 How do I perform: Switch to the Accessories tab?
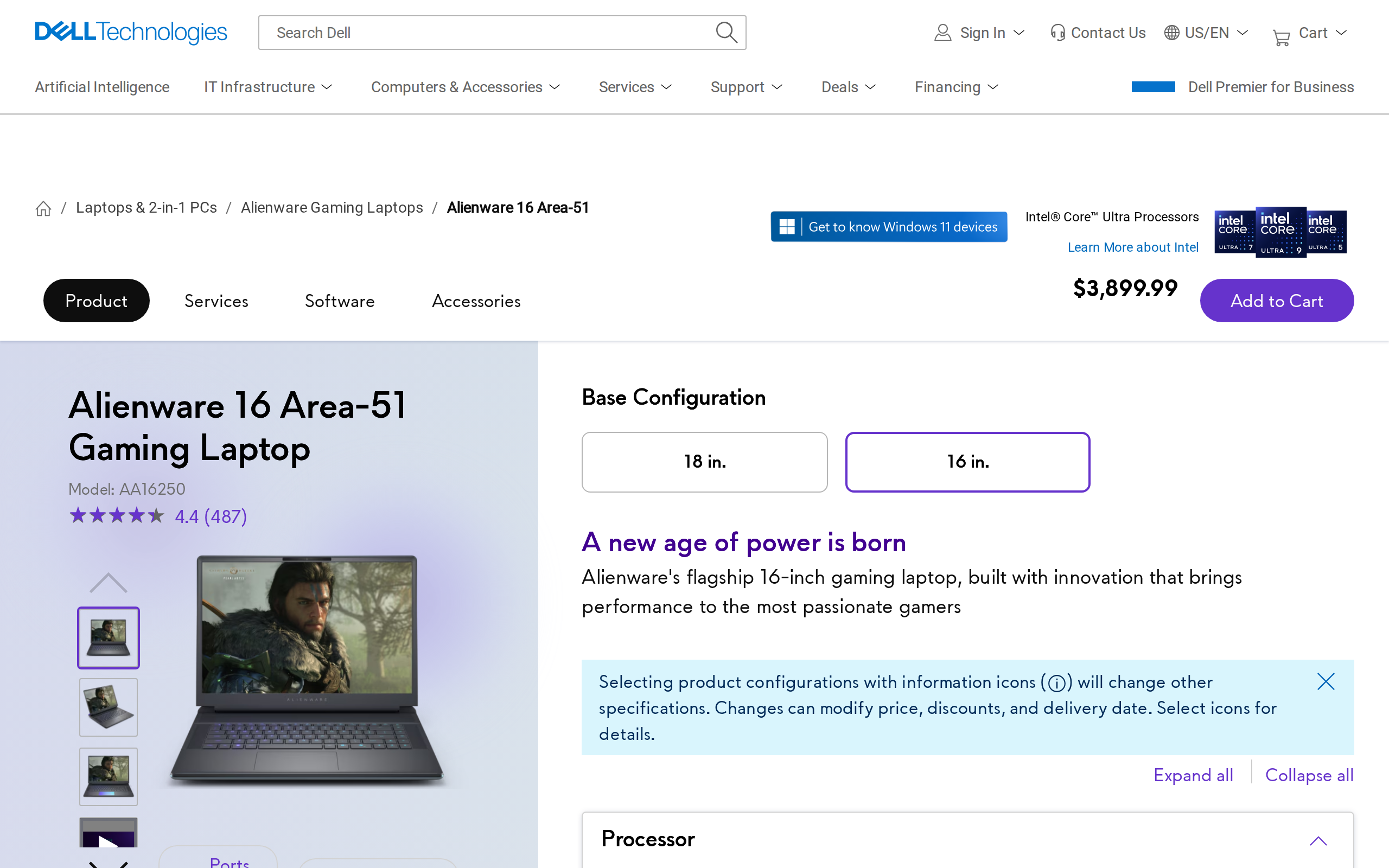(476, 301)
